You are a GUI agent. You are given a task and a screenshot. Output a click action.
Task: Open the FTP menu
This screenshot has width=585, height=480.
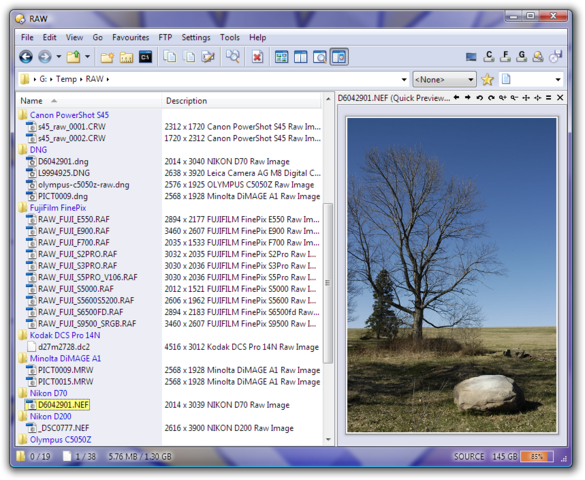coord(165,37)
